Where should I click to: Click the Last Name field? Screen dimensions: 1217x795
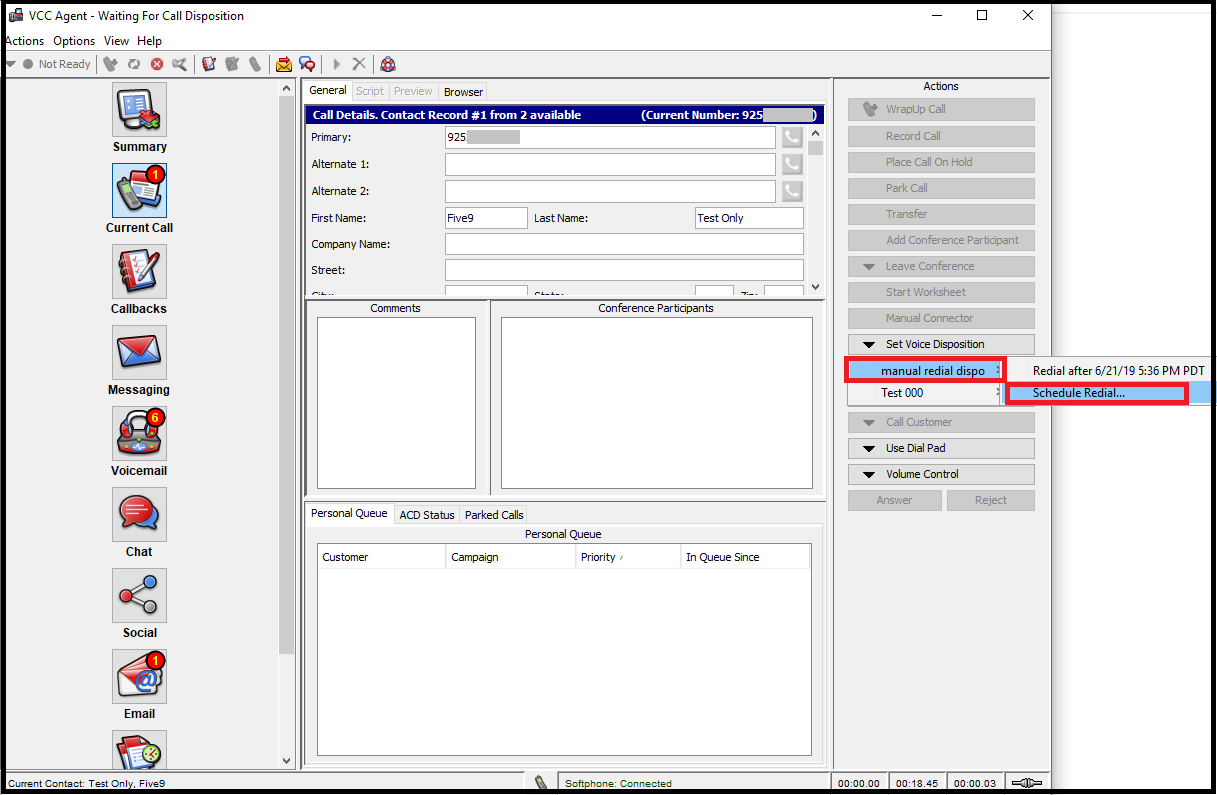(x=749, y=218)
